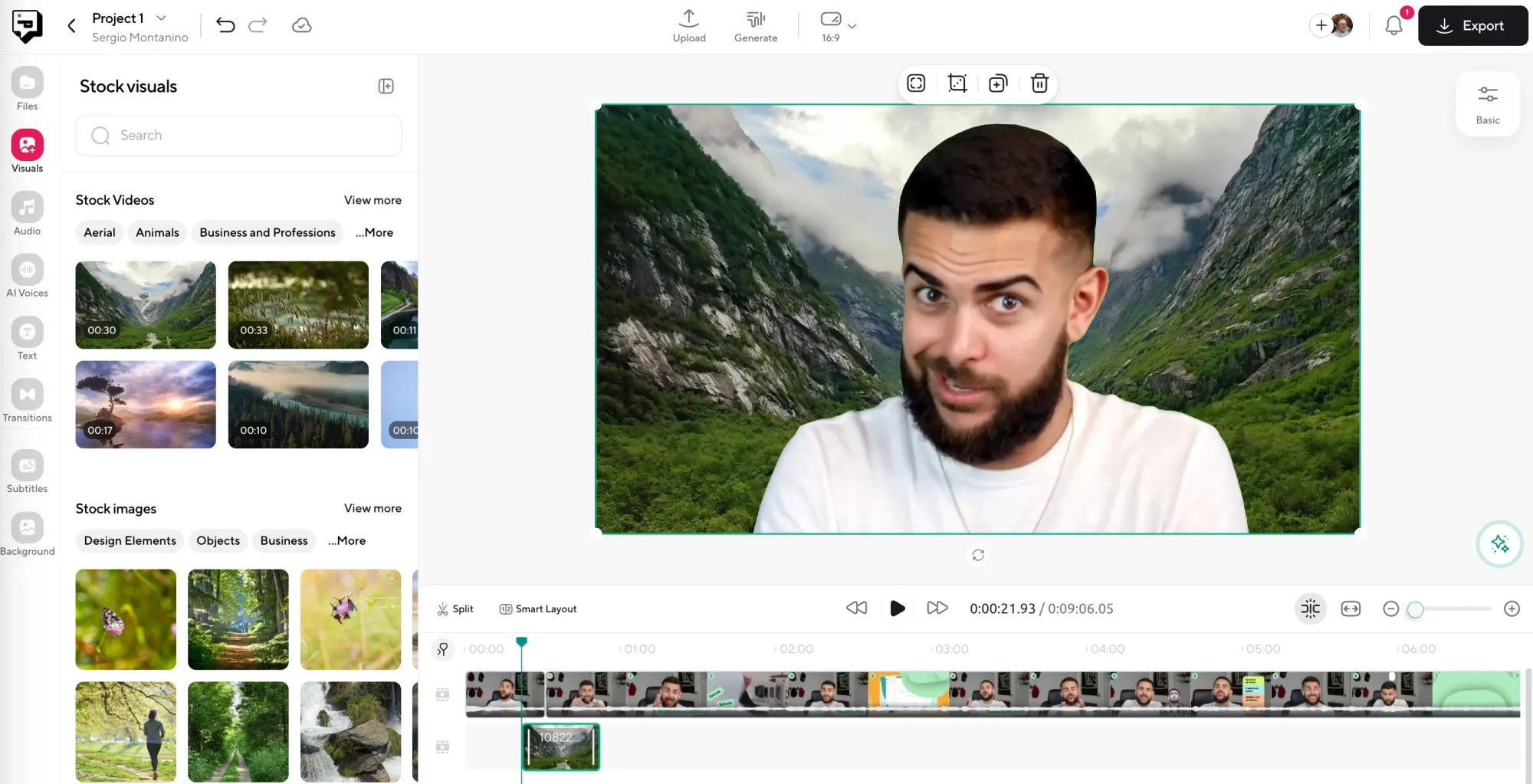Duplicate the selected clip using the copy icon
The image size is (1533, 784).
click(997, 84)
